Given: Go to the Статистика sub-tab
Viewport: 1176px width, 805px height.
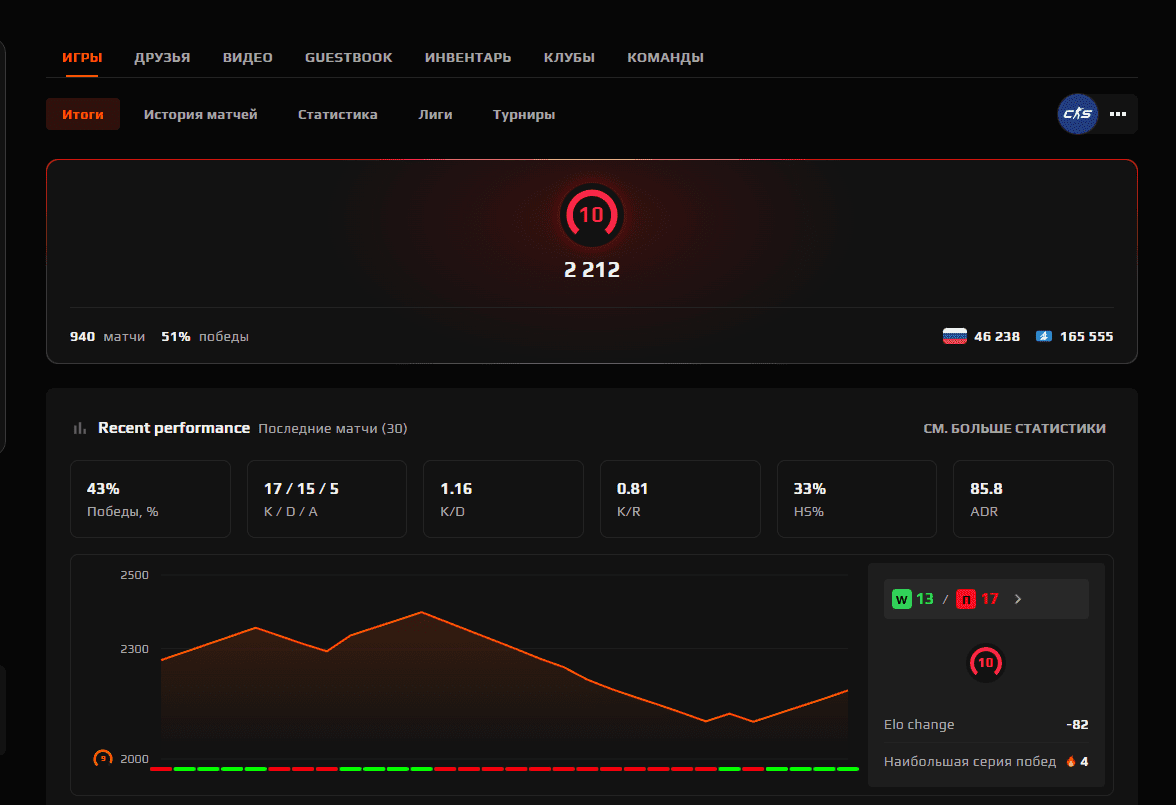Looking at the screenshot, I should (x=337, y=114).
